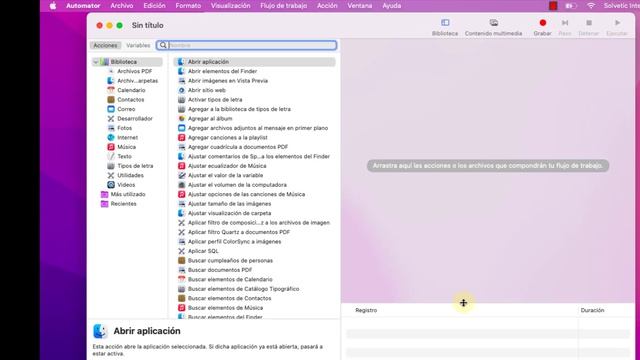Select Abrir aplicación action
This screenshot has width=640, height=360.
255,62
